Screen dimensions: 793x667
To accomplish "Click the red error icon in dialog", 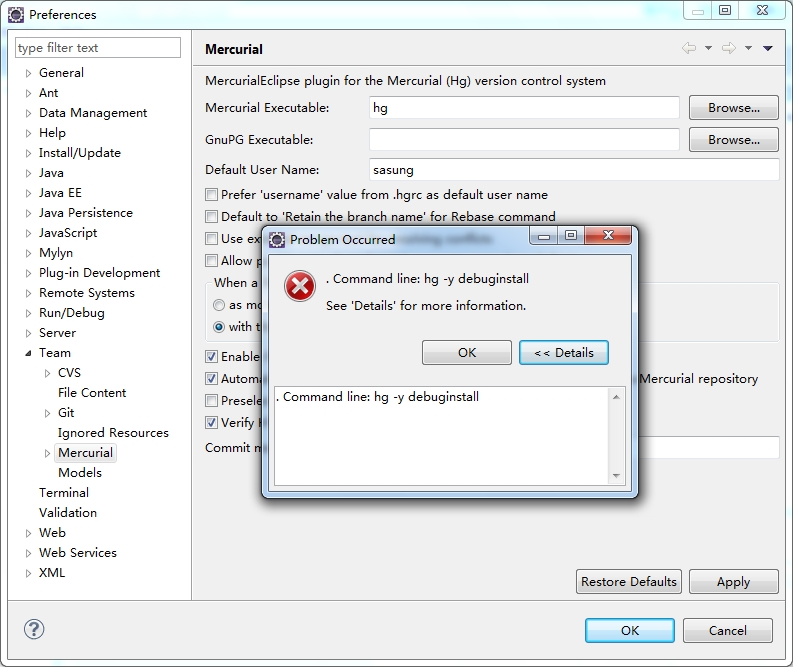I will point(300,287).
